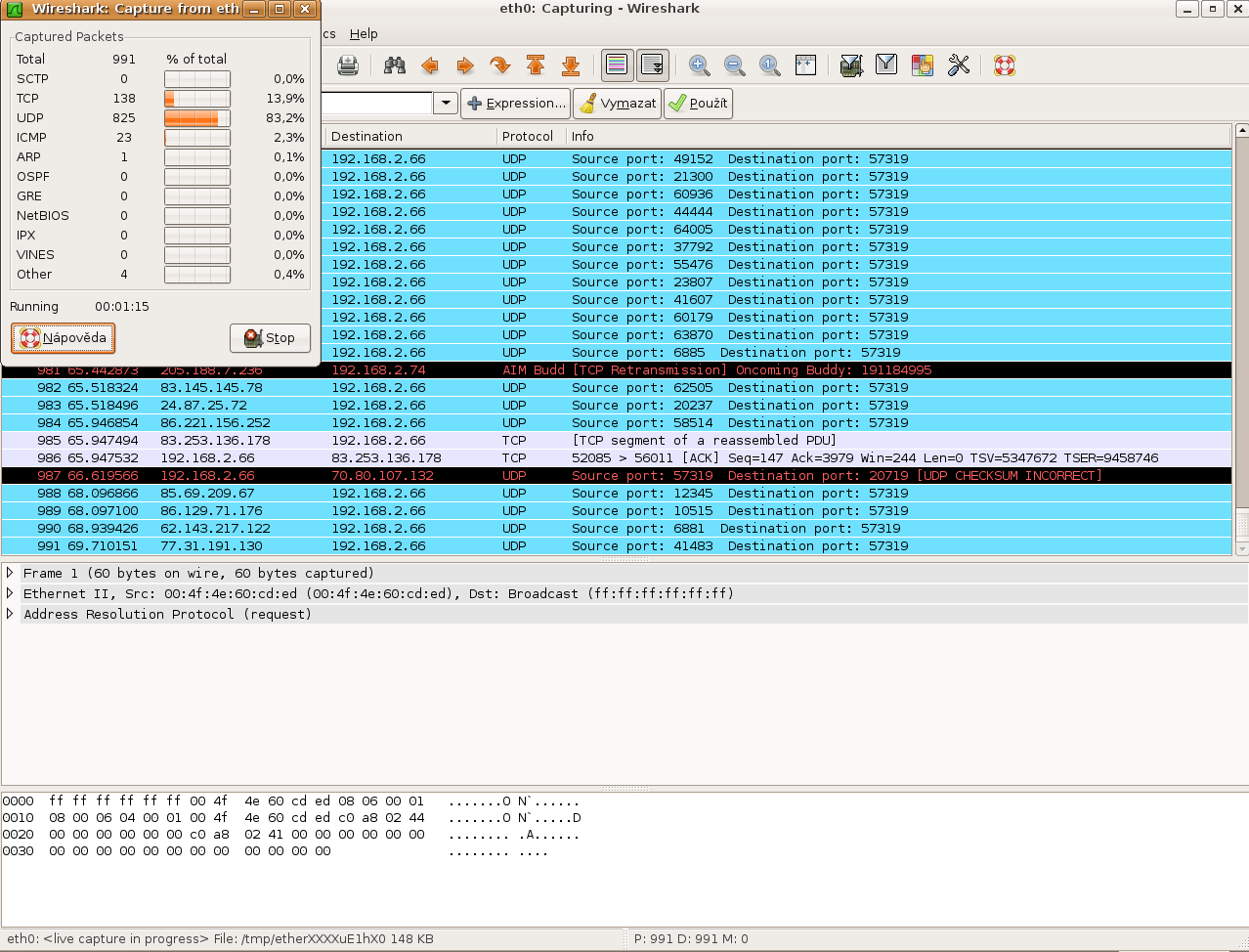Toggle auto-scroll during live capture

click(653, 65)
